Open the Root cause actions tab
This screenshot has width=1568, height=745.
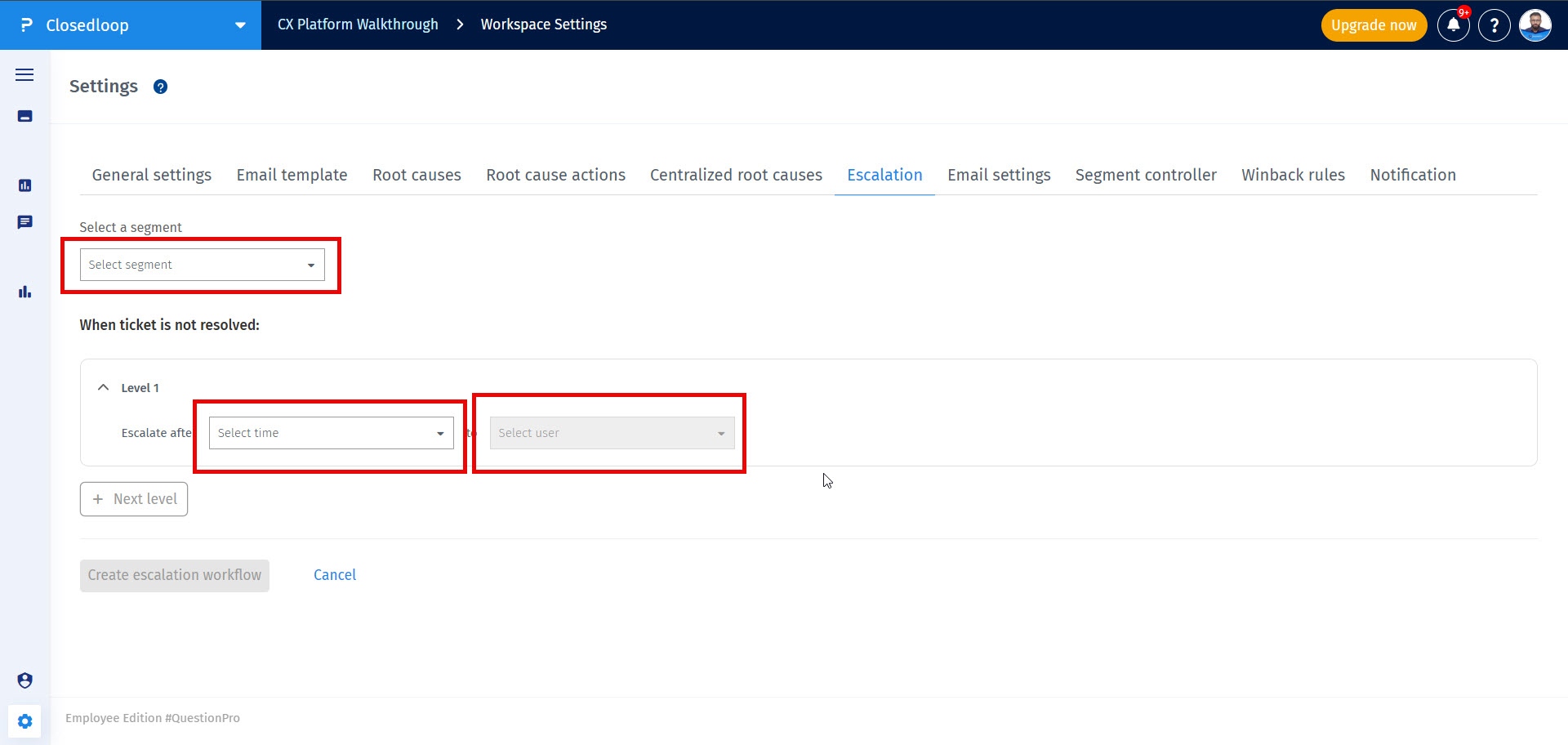coord(555,175)
